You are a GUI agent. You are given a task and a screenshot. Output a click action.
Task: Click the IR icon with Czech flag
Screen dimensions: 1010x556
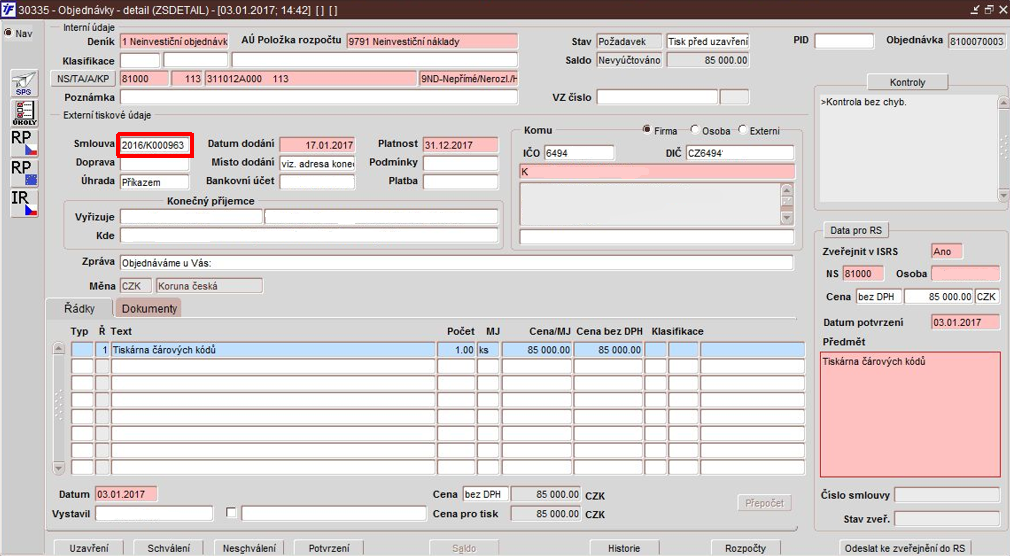click(x=24, y=202)
